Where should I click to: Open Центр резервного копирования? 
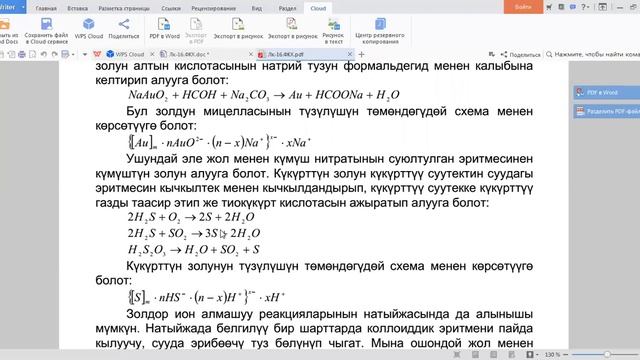[380, 31]
